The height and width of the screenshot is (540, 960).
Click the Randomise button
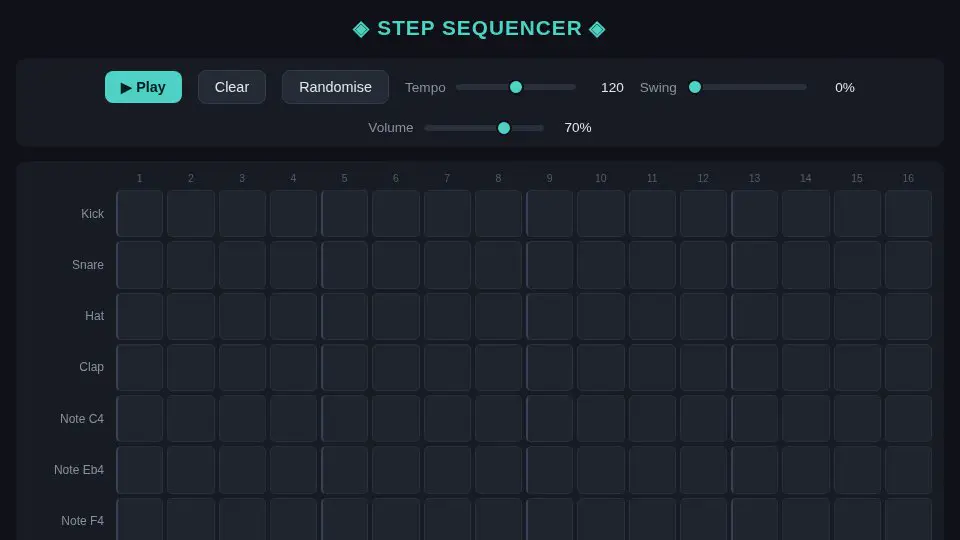335,87
